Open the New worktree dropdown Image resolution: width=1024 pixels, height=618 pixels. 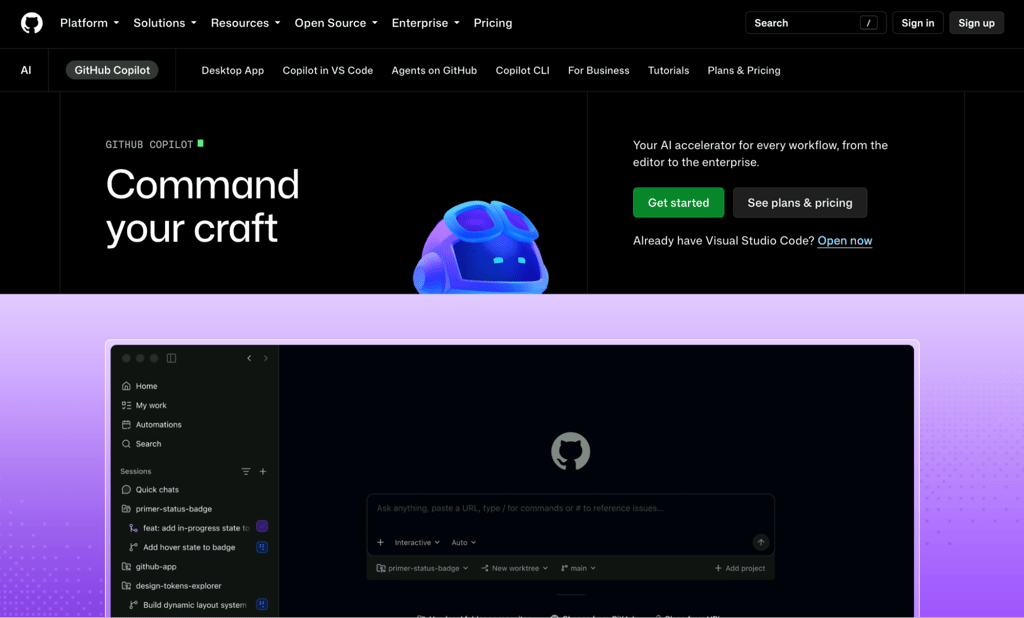(515, 568)
